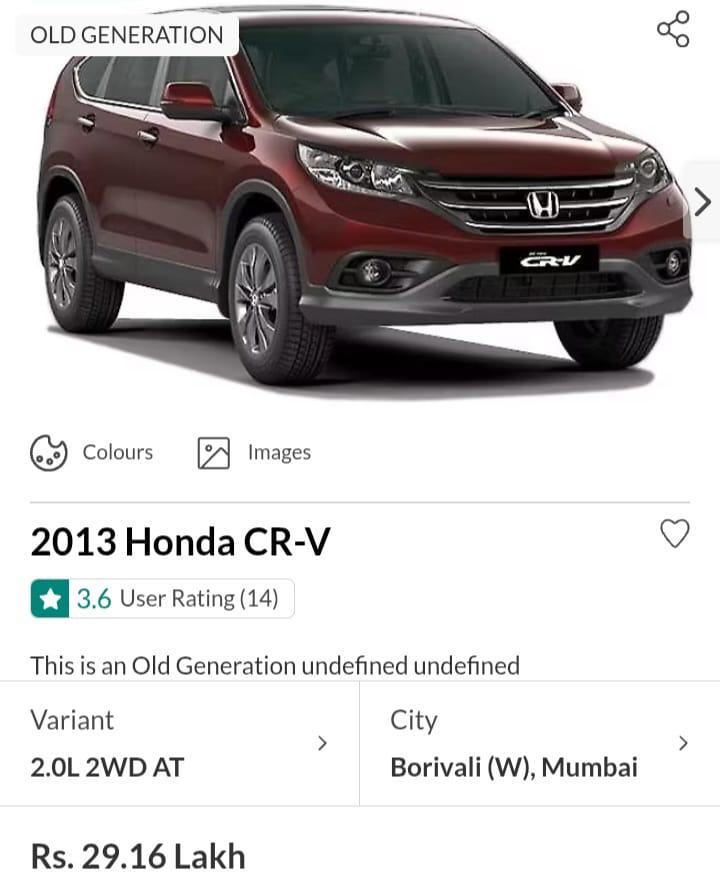
Task: Tap the share icon
Action: click(x=673, y=29)
